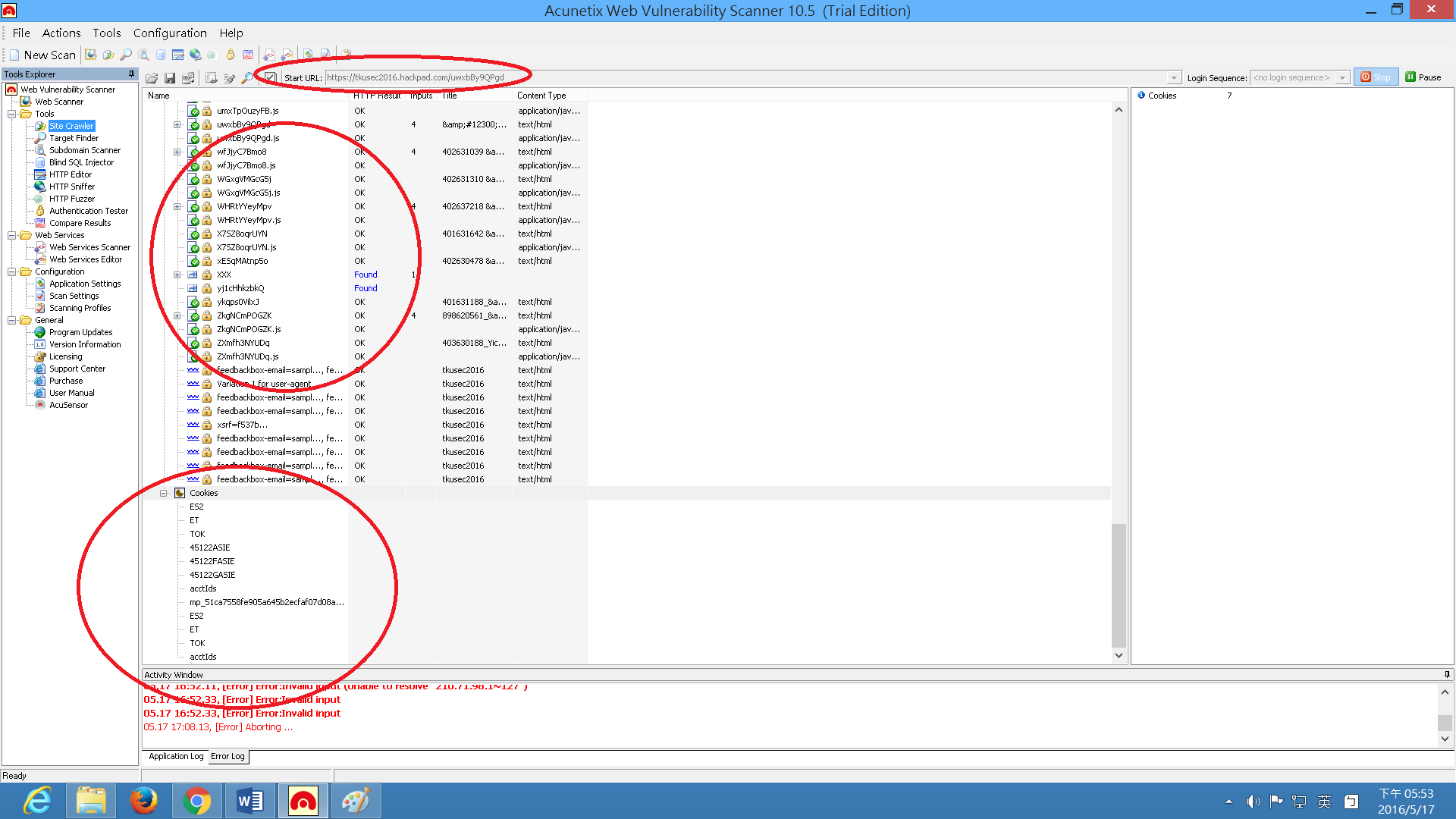Pin the Tools Explorer panel

tap(131, 74)
